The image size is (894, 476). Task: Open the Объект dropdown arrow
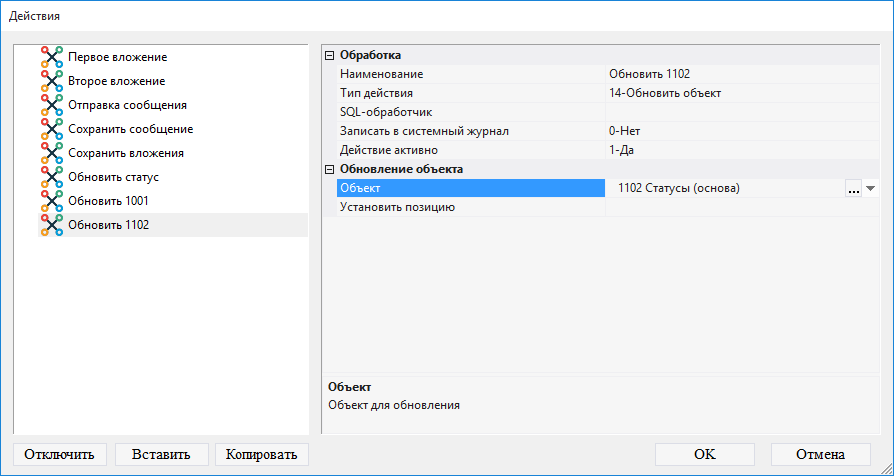coord(870,189)
